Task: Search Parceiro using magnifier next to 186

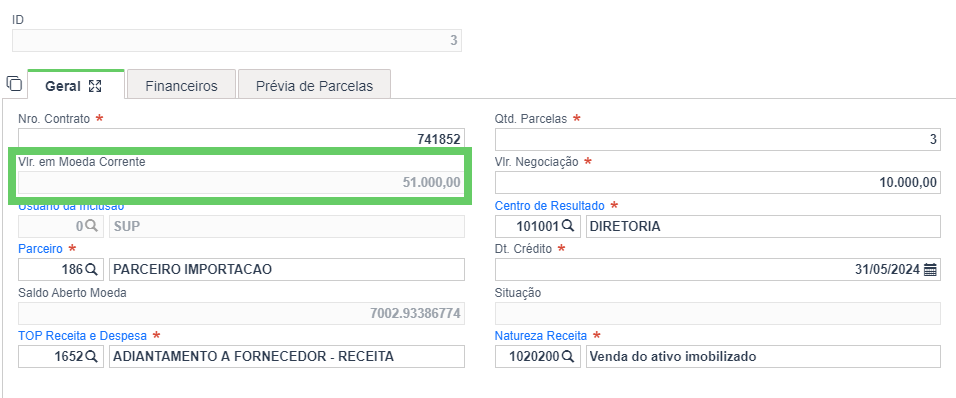Action: coord(91,269)
